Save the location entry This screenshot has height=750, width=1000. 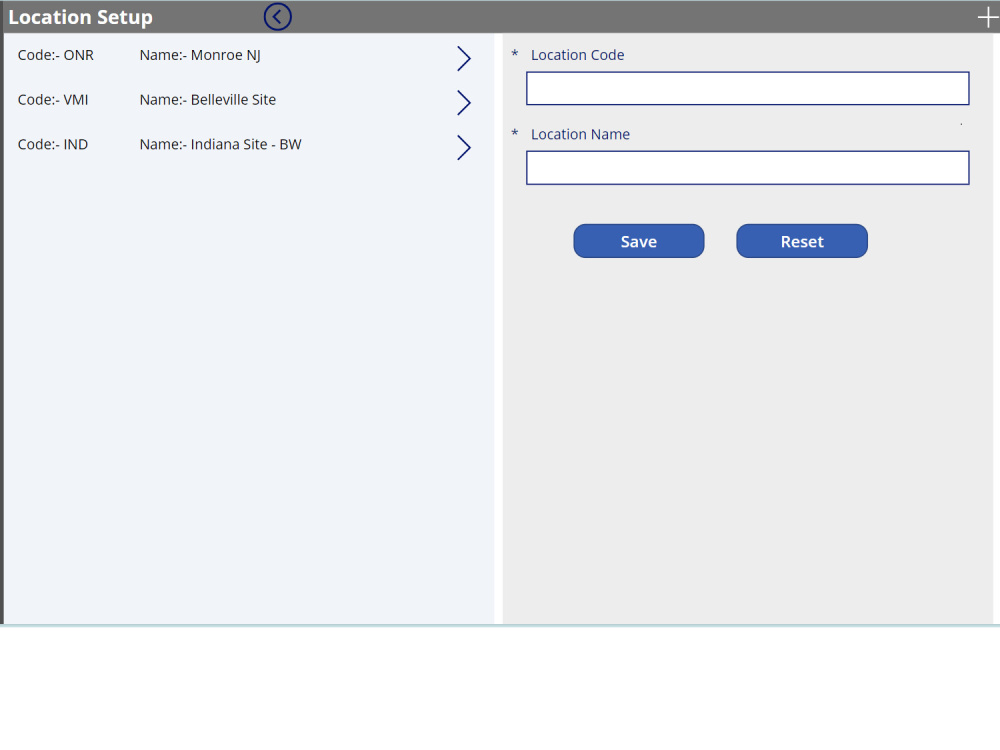[x=638, y=241]
